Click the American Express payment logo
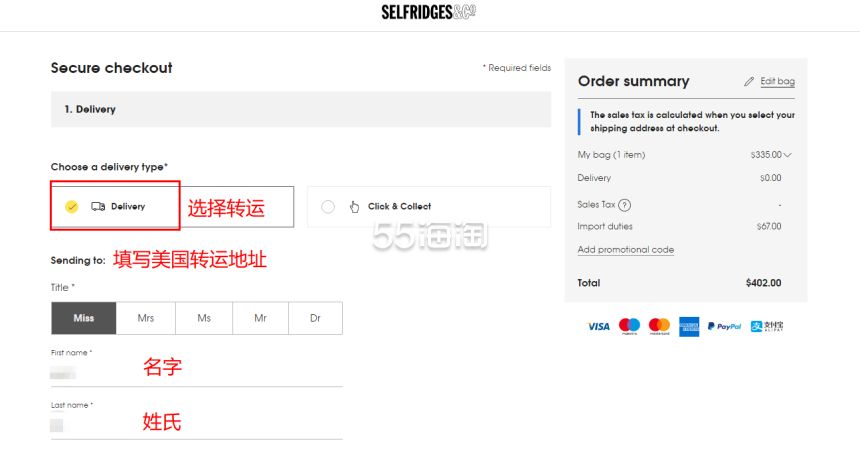This screenshot has height=472, width=860. [x=689, y=327]
